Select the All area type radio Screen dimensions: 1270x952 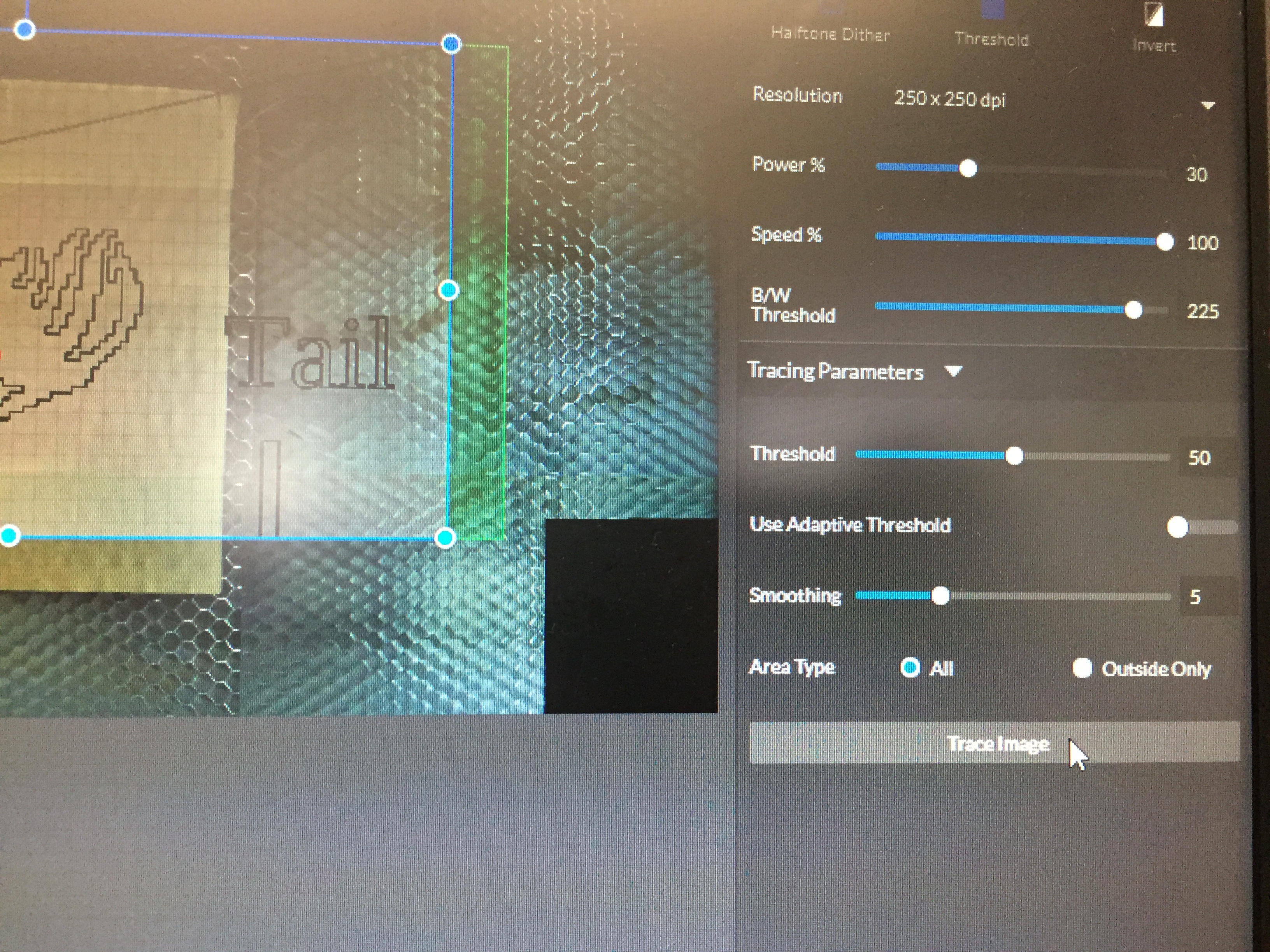coord(910,667)
